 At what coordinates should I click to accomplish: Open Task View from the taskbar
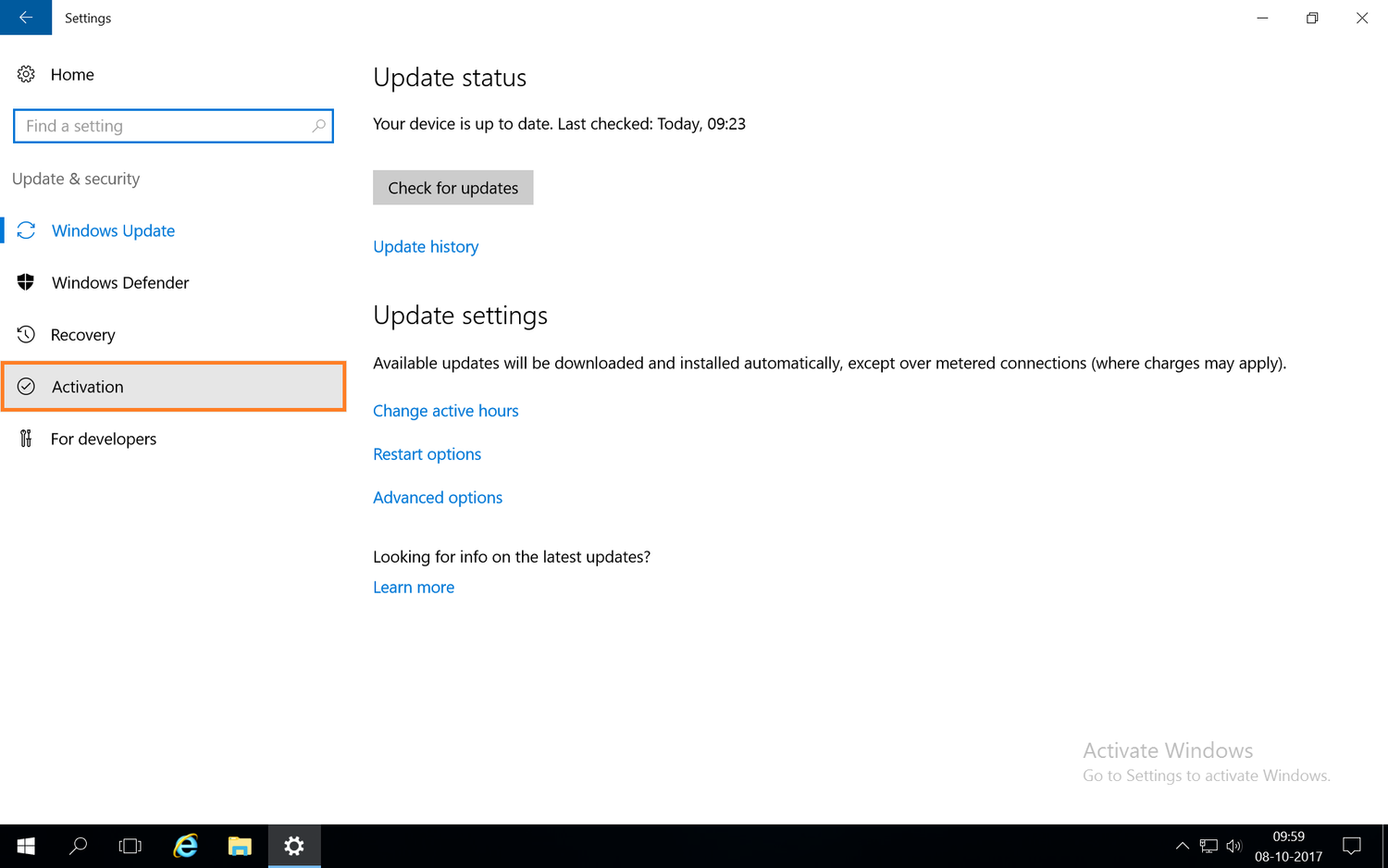[x=130, y=846]
